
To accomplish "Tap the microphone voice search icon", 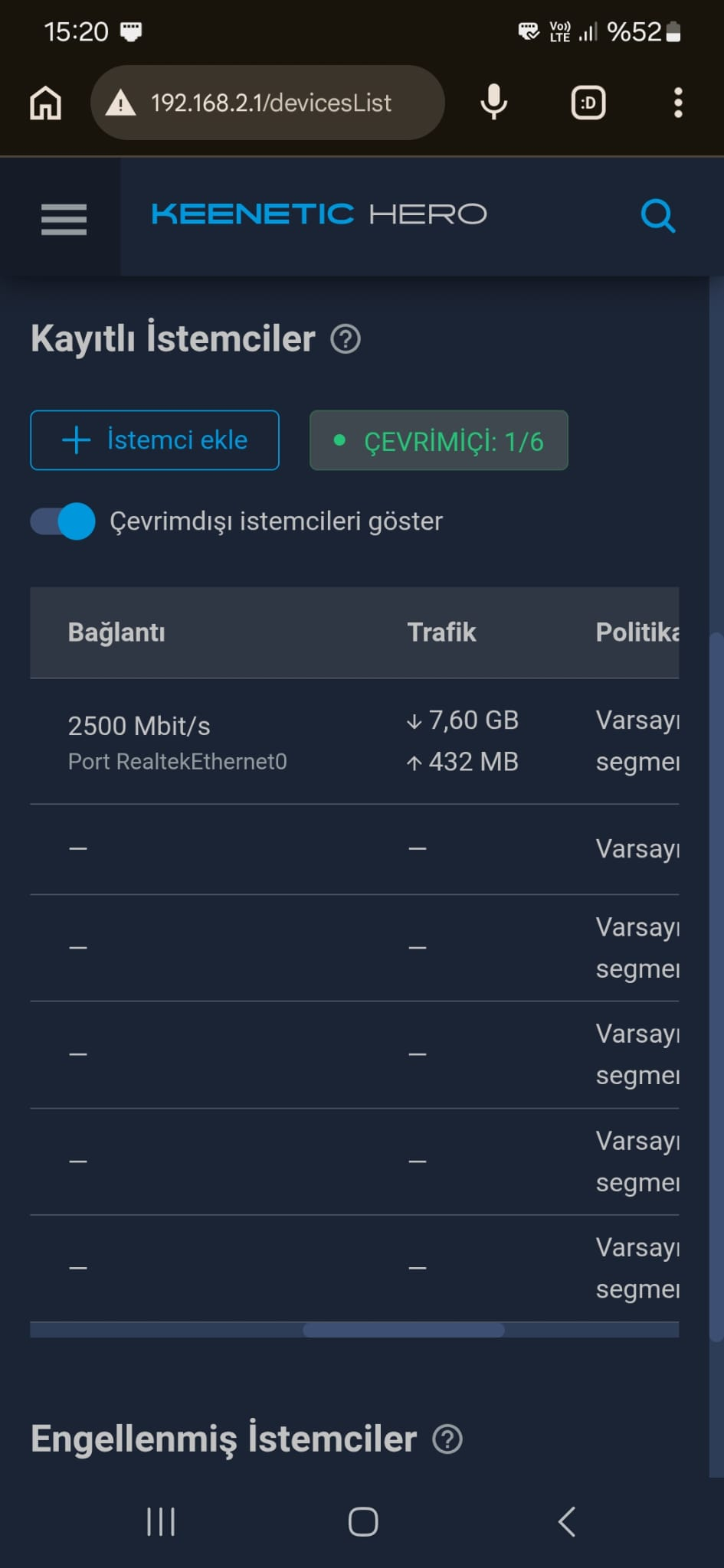I will coord(494,102).
